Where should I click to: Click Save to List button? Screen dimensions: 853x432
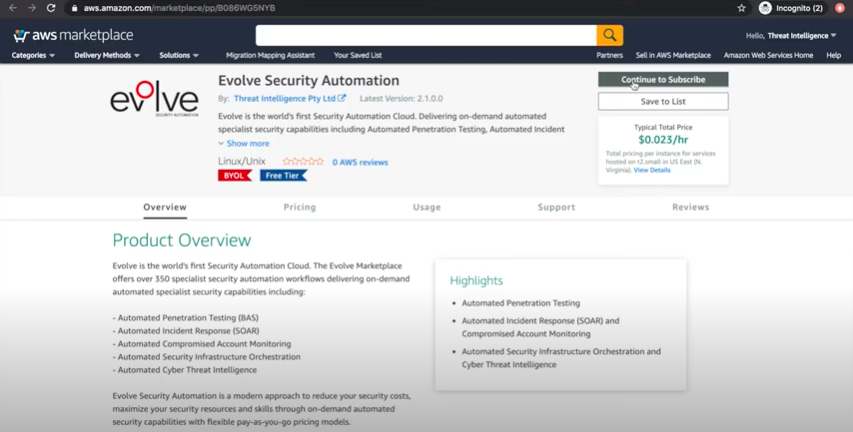pyautogui.click(x=663, y=101)
